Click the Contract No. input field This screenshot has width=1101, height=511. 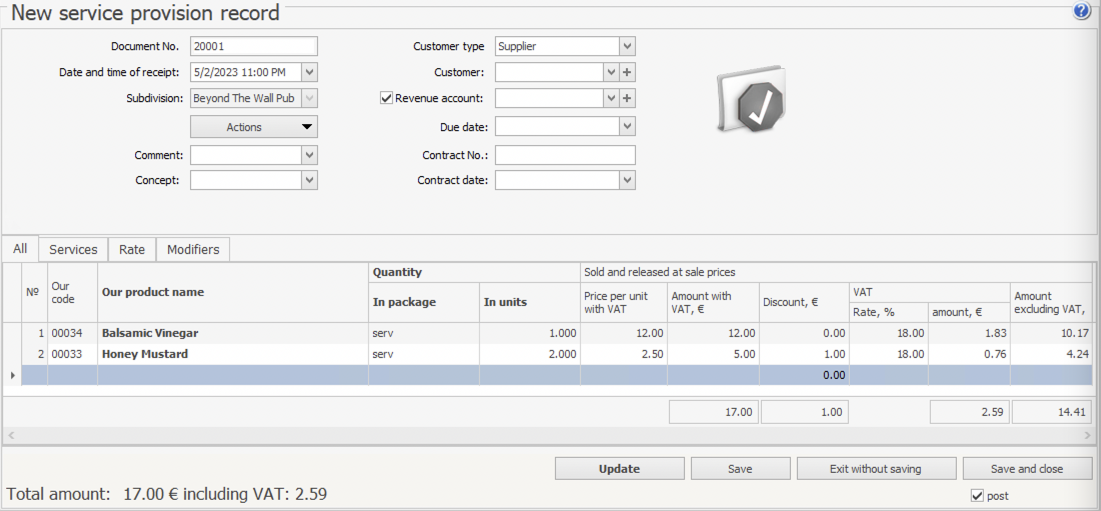[x=565, y=155]
